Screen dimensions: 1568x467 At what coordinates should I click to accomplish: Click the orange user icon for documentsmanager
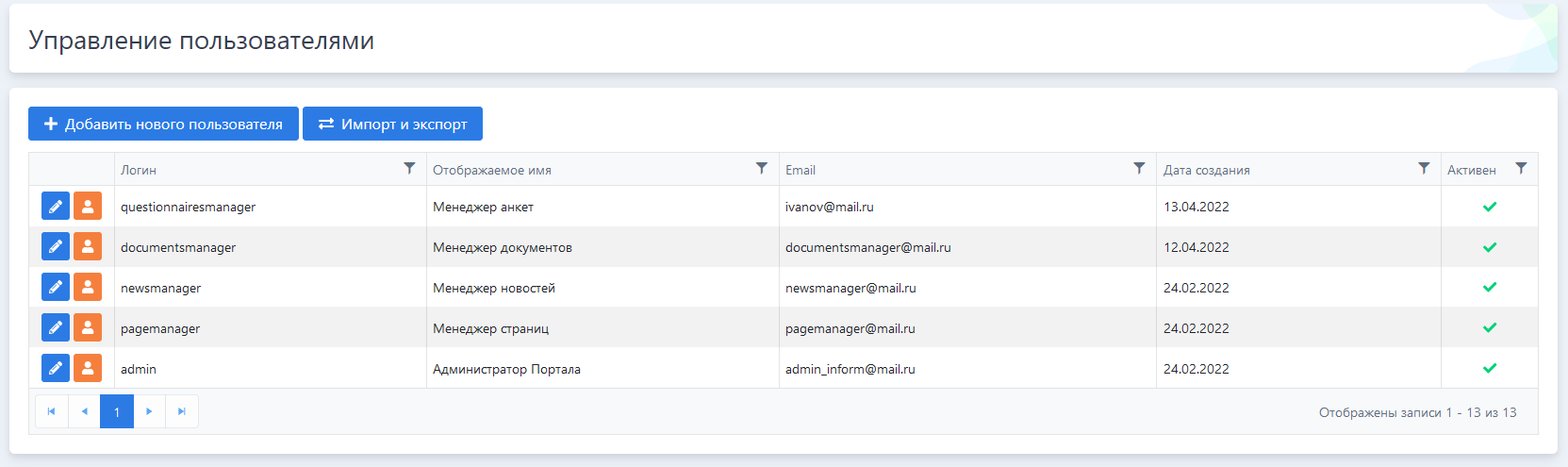[x=88, y=246]
